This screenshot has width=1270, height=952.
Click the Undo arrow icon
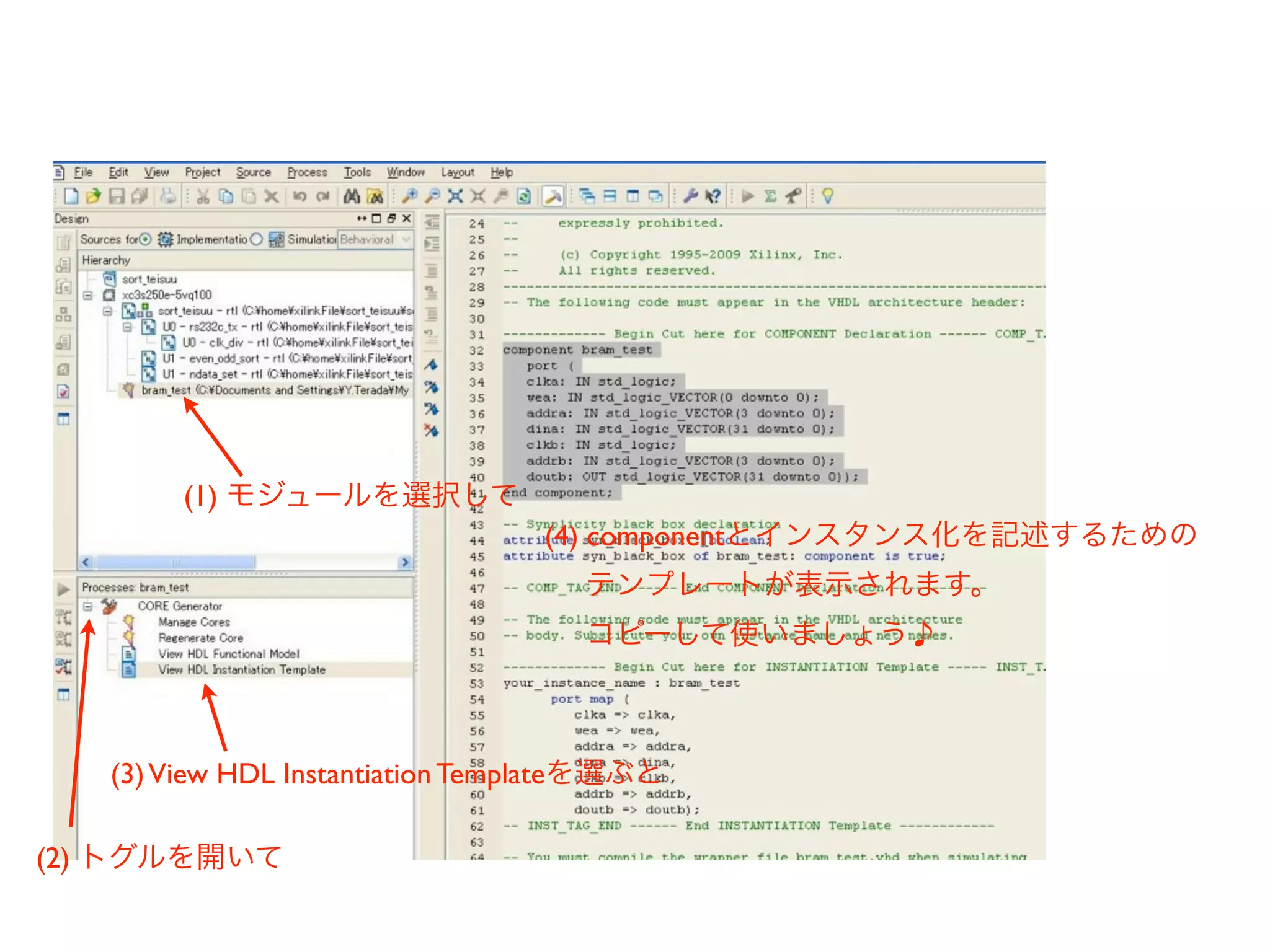(x=300, y=196)
